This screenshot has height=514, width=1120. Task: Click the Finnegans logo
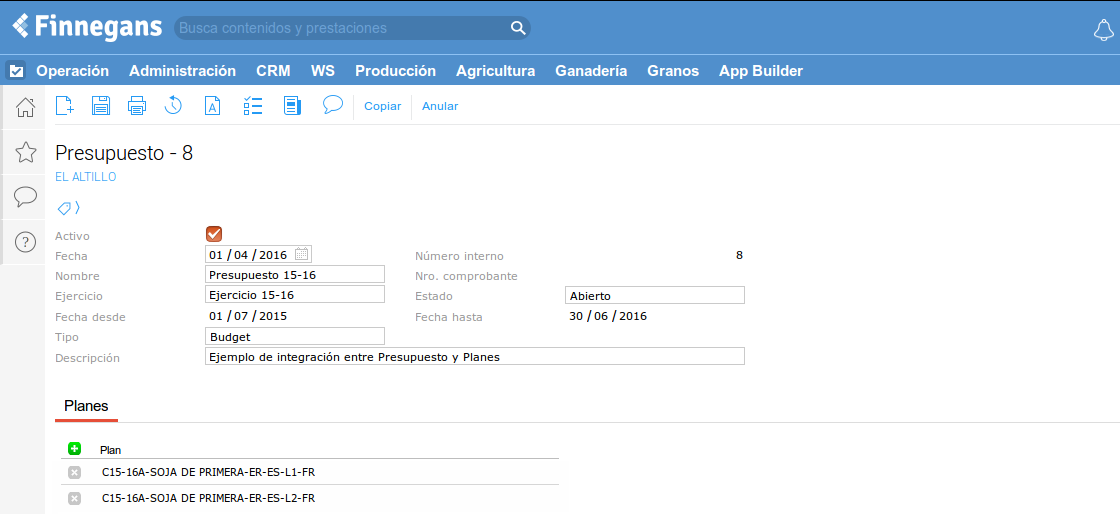coord(87,27)
